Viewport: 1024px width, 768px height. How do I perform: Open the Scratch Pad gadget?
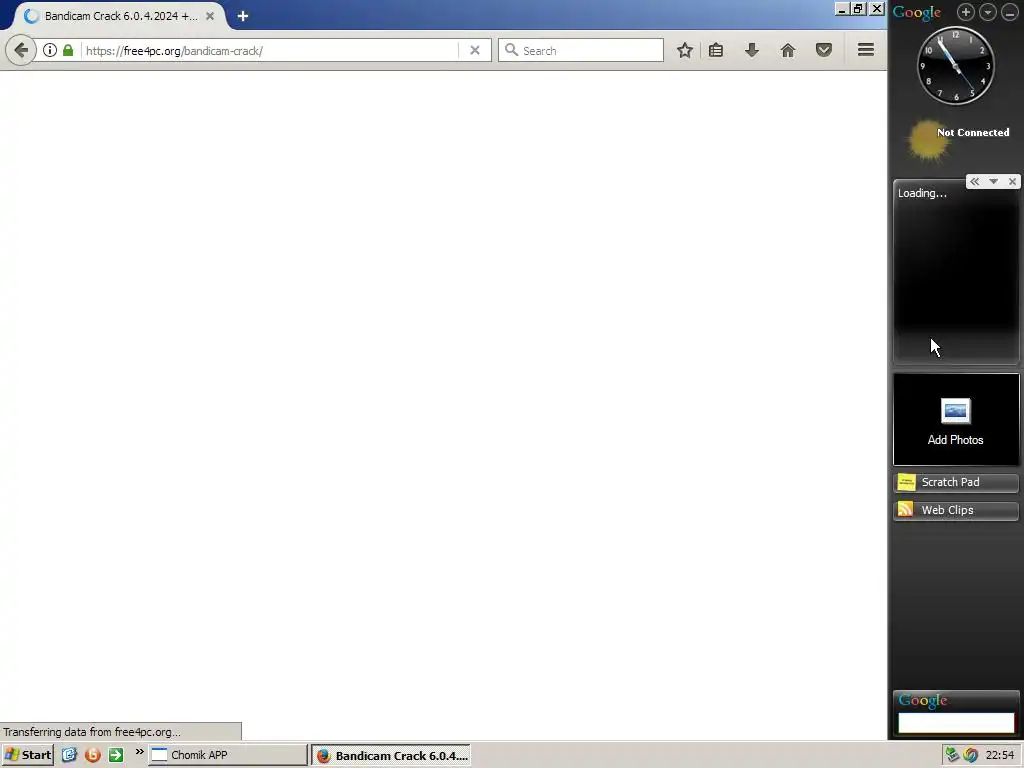pyautogui.click(x=956, y=483)
